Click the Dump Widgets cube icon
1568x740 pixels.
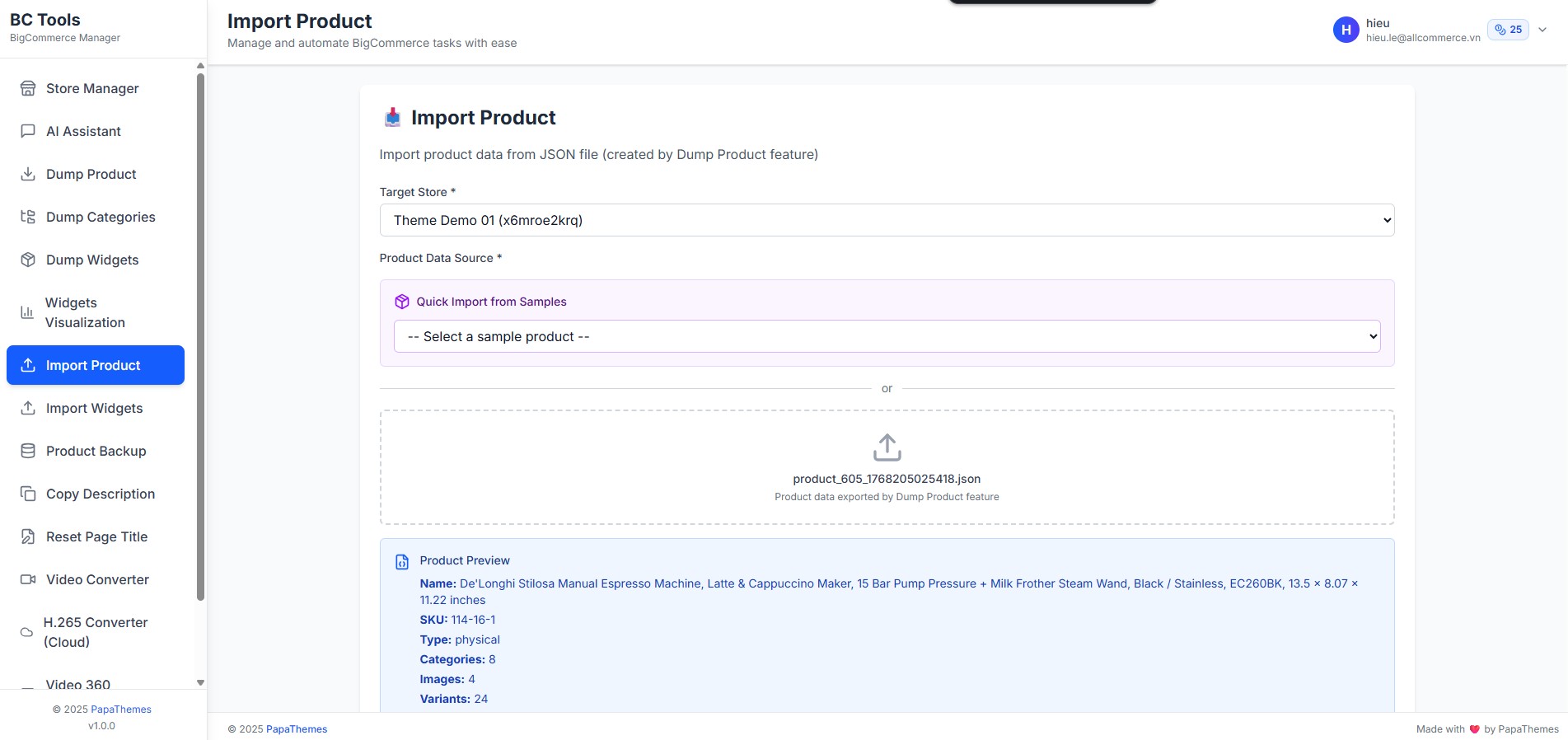click(x=28, y=260)
